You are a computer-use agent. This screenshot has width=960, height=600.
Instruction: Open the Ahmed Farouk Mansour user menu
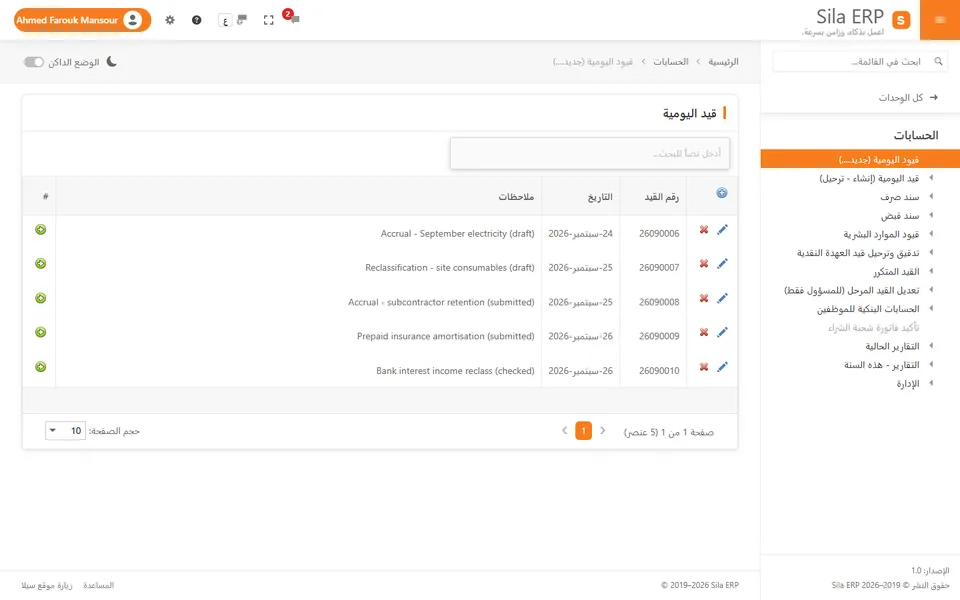(x=82, y=20)
